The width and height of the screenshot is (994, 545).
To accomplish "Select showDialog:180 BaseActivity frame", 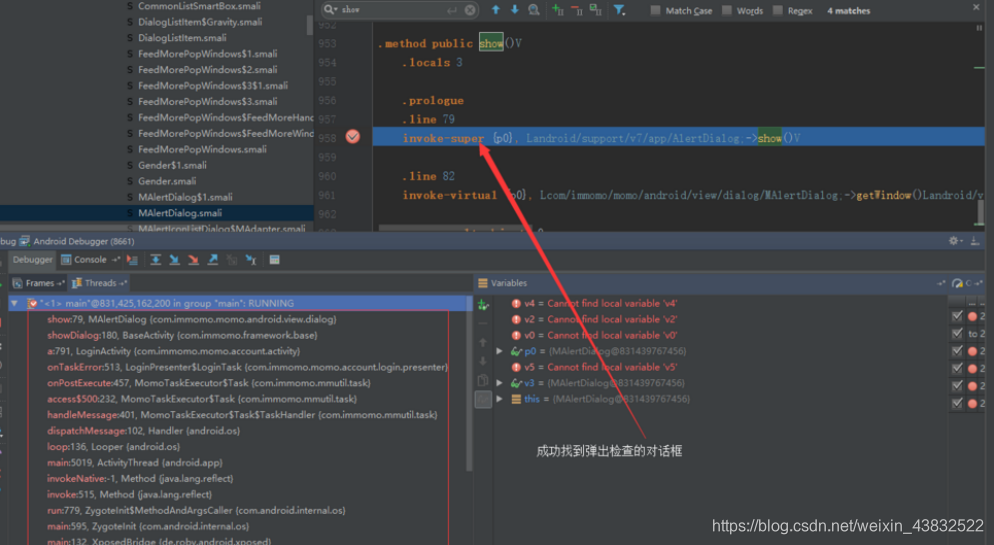I will (x=182, y=335).
